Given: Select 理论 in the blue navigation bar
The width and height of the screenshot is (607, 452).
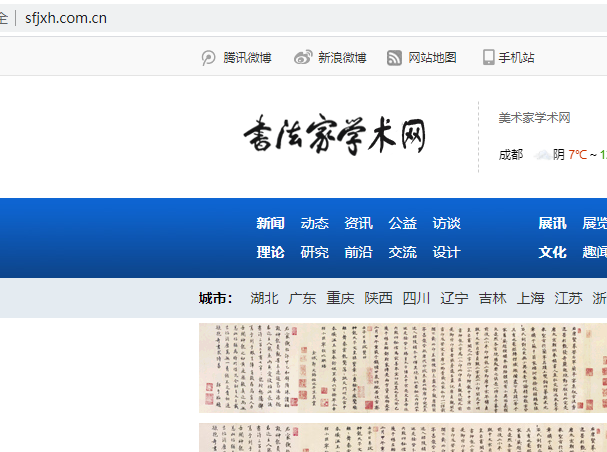Looking at the screenshot, I should 270,252.
